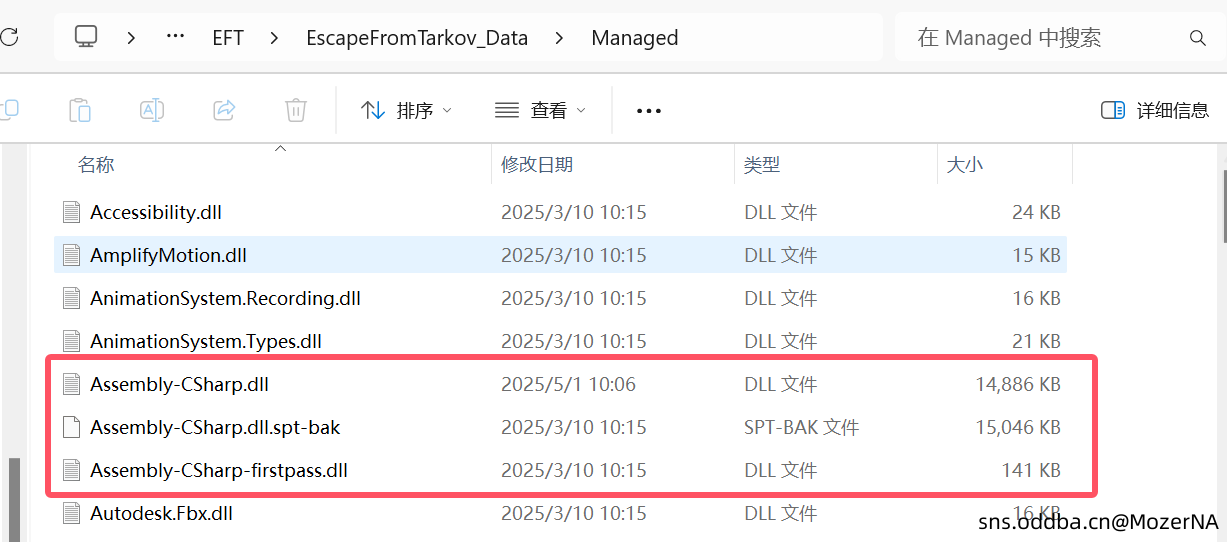Click the Paste clipboard icon

80,110
